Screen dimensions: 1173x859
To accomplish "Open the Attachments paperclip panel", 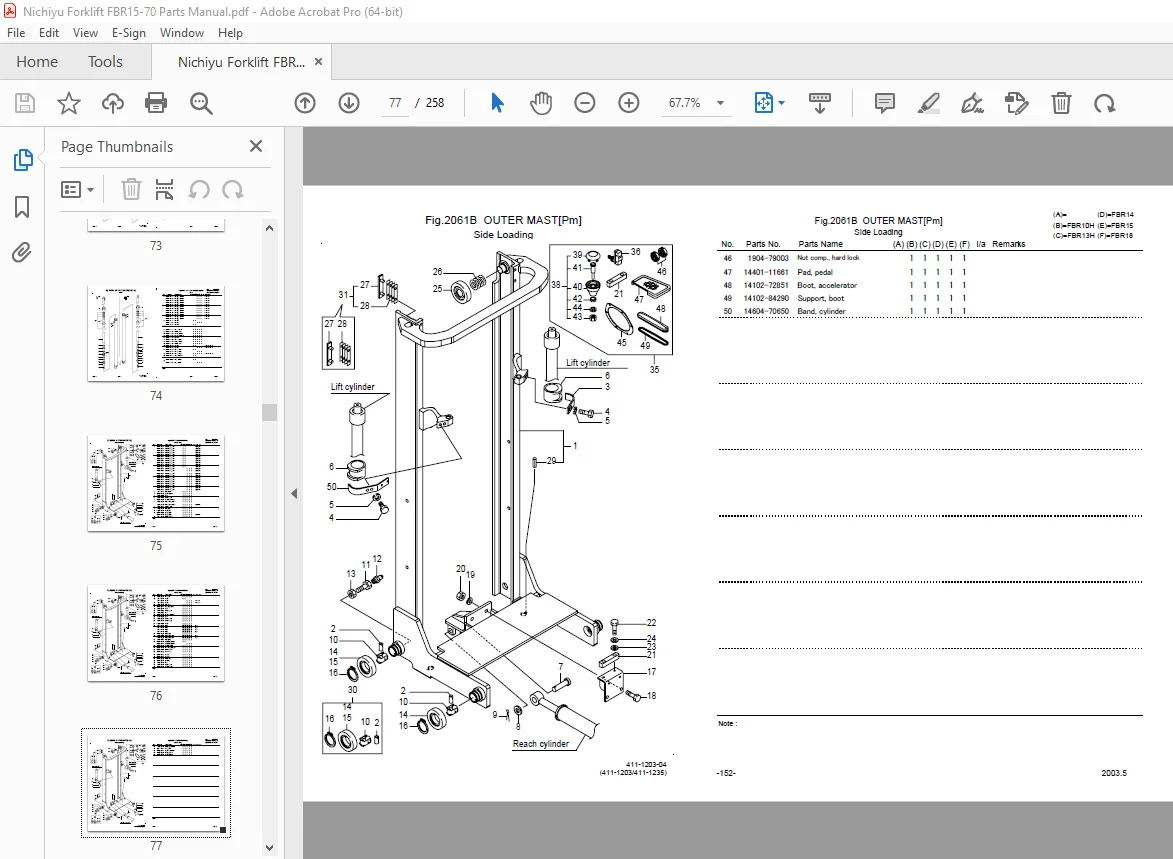I will 22,253.
